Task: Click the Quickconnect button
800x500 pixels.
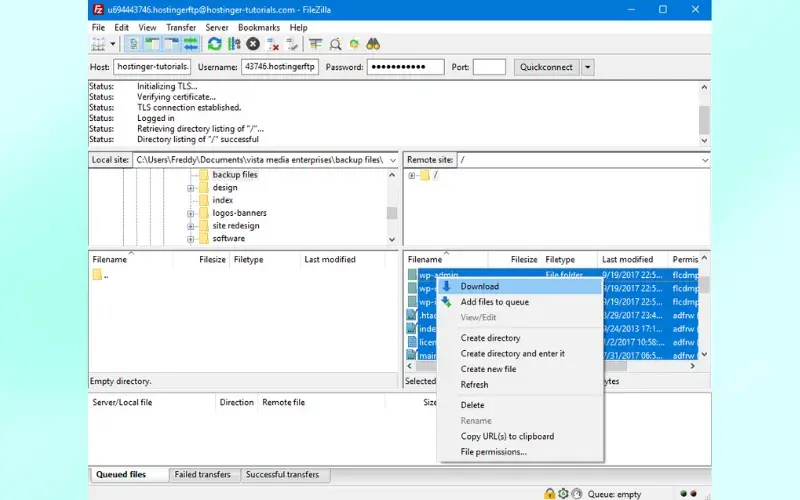Action: tap(546, 67)
